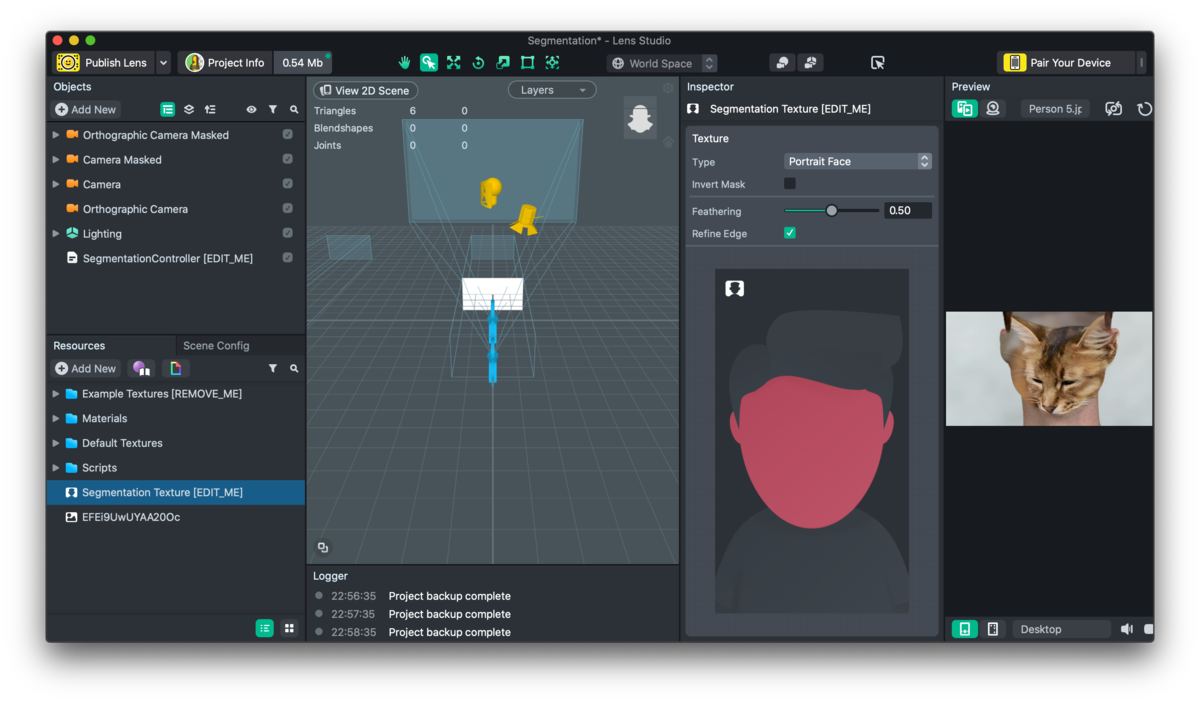Click Publish Lens button
This screenshot has width=1200, height=703.
tap(104, 63)
